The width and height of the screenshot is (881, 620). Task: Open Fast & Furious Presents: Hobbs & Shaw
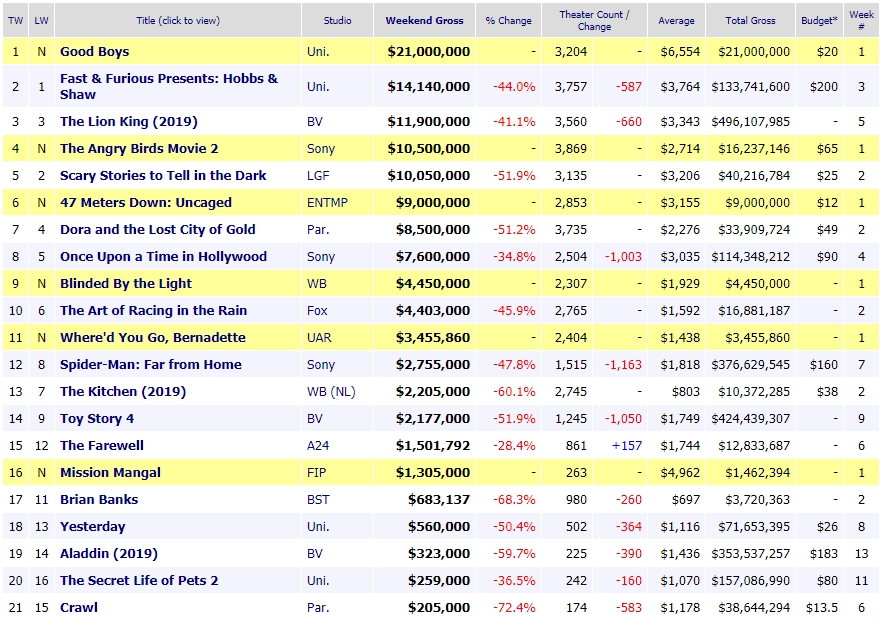tap(169, 87)
